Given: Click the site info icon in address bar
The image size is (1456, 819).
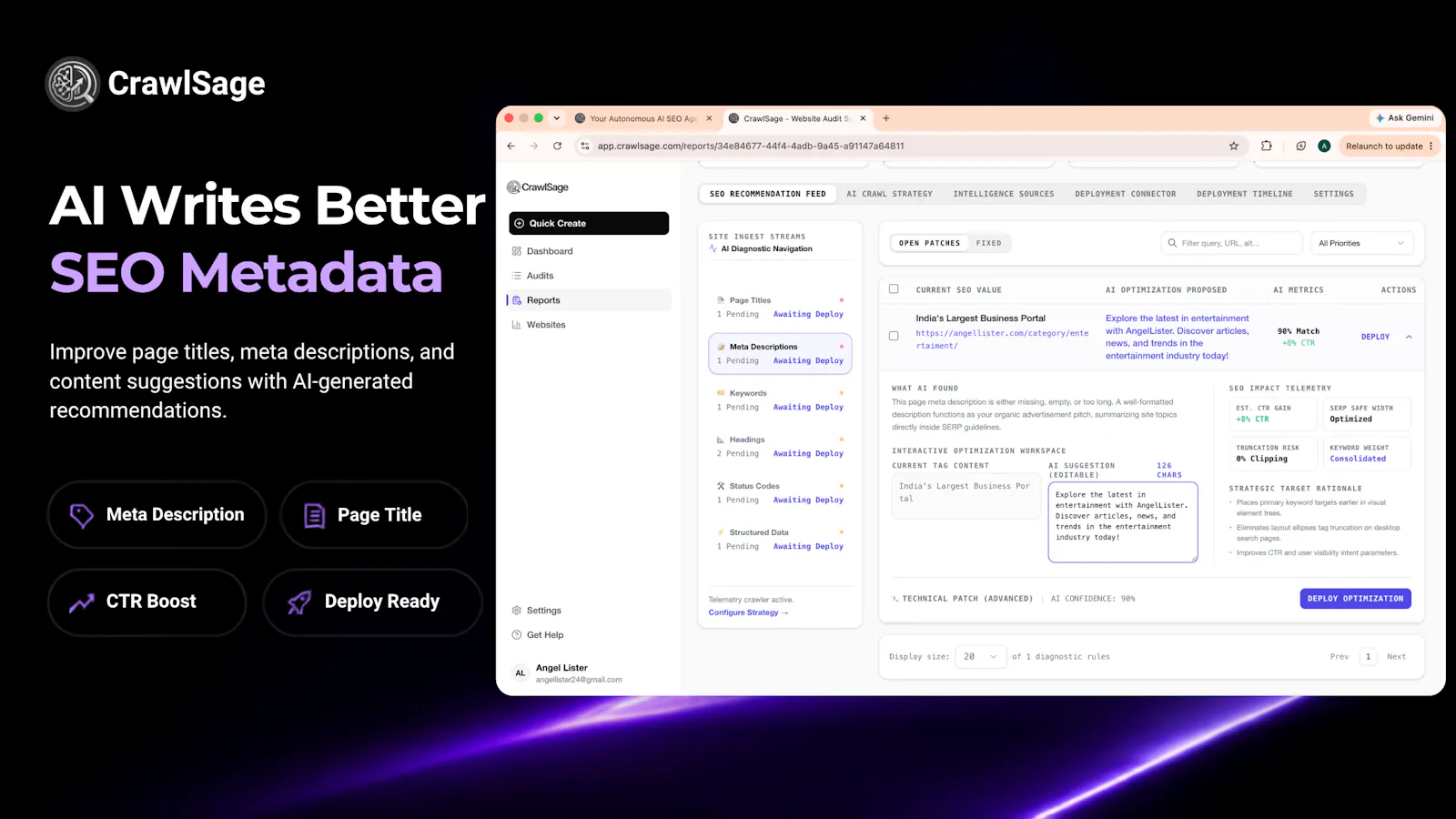Looking at the screenshot, I should (x=585, y=146).
